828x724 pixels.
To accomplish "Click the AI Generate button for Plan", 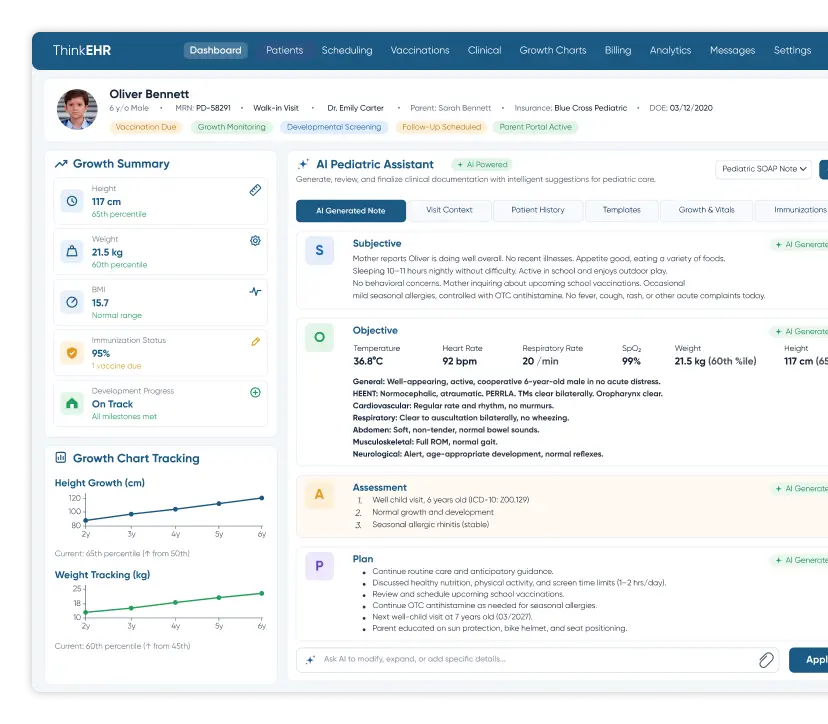I will 798,560.
